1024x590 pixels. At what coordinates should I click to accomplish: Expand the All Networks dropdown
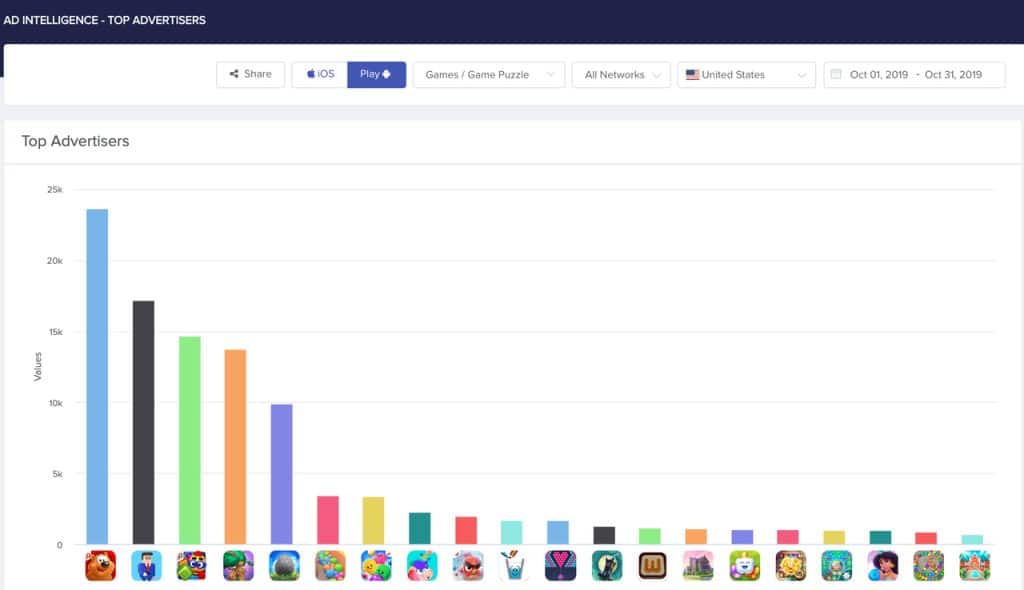click(621, 74)
